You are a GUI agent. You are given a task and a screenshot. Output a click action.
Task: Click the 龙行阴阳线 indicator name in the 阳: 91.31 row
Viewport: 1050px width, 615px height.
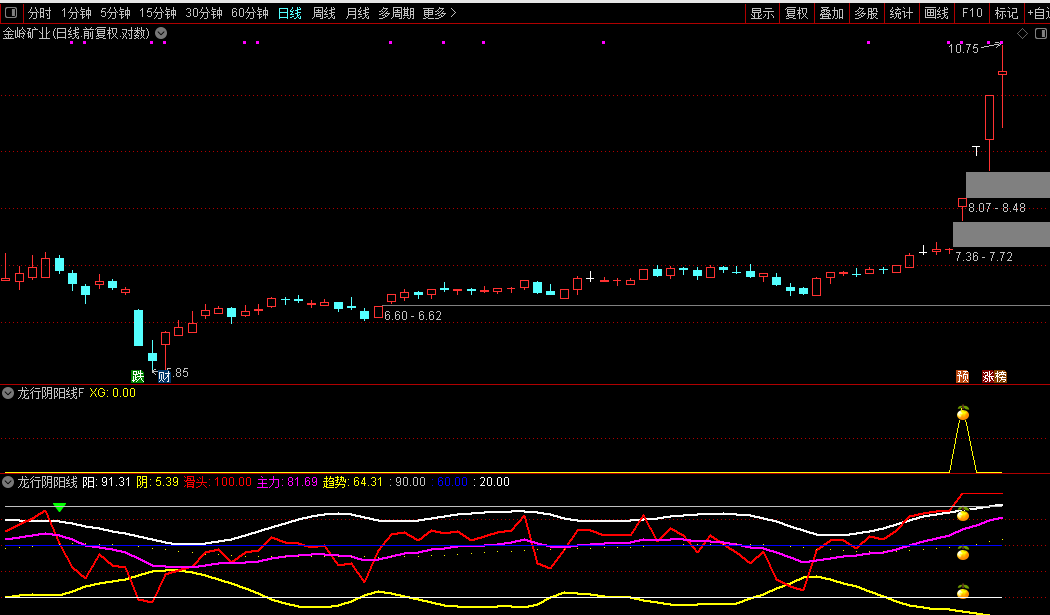(x=48, y=482)
